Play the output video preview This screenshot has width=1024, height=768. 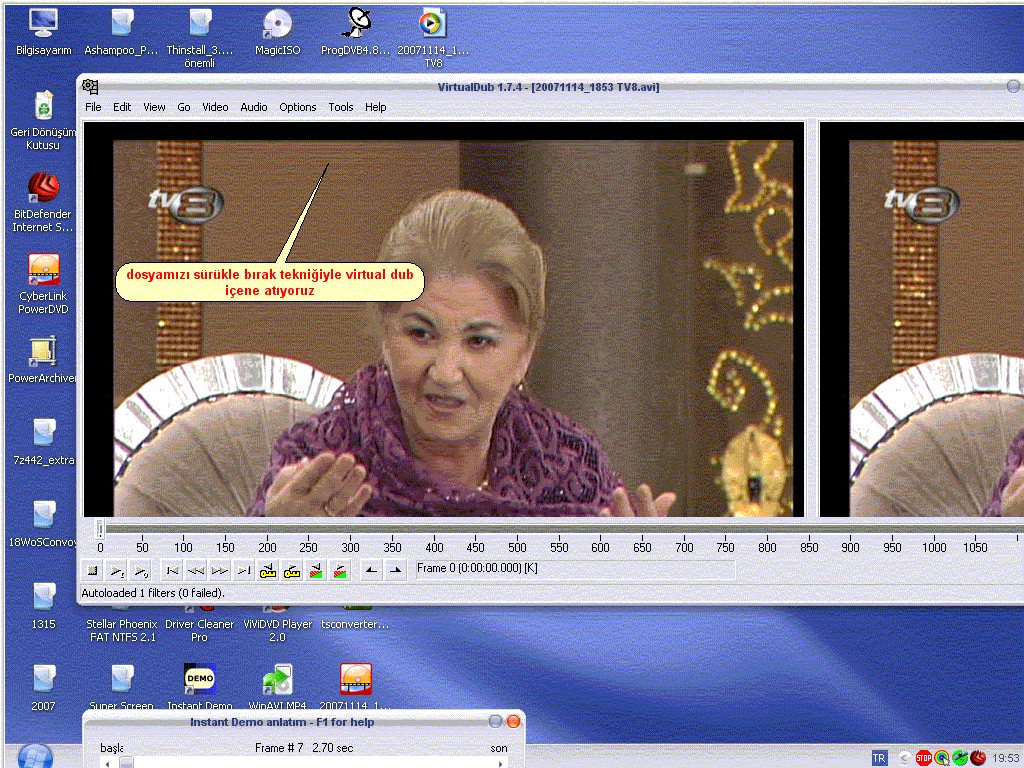point(141,571)
